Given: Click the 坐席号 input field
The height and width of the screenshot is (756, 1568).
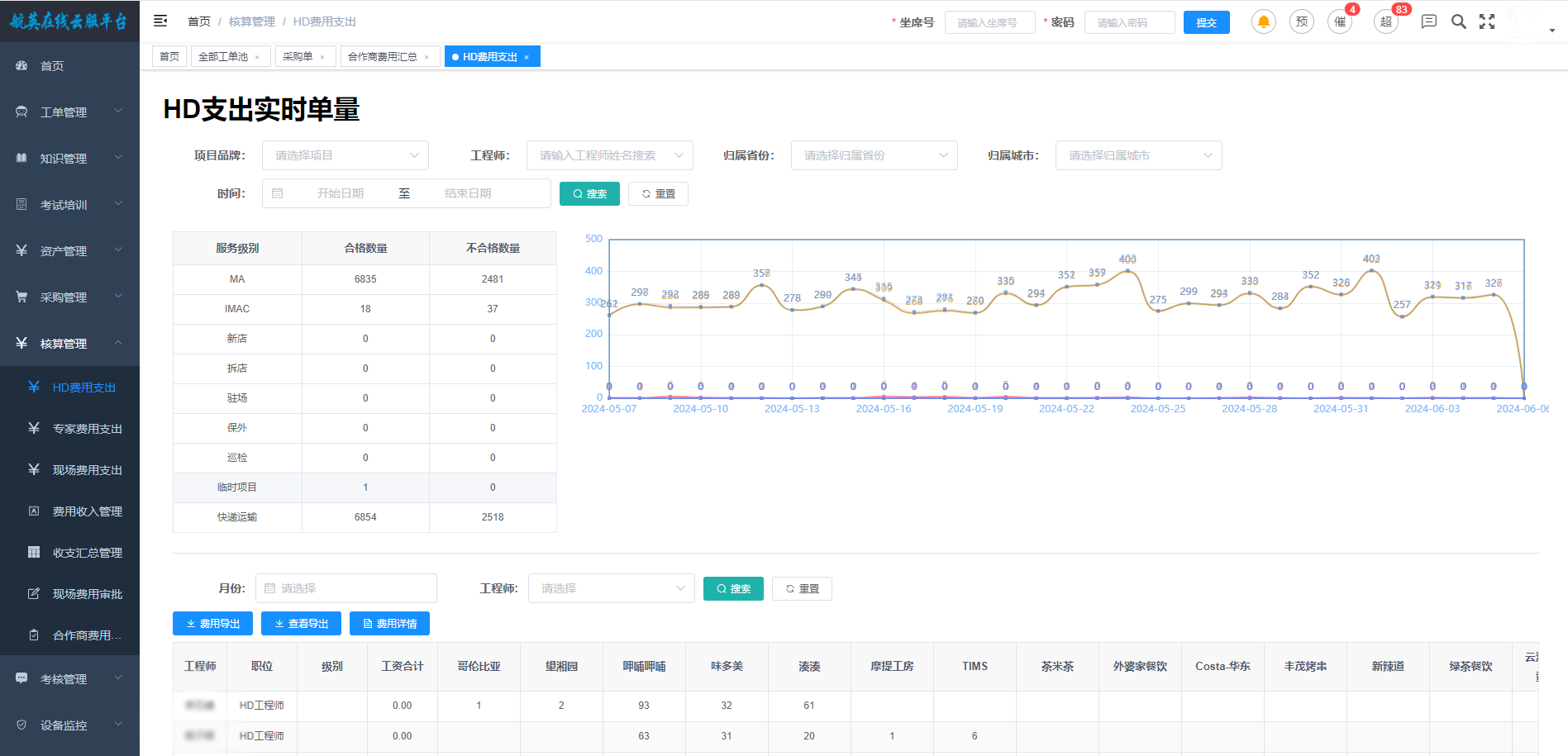Looking at the screenshot, I should (989, 23).
